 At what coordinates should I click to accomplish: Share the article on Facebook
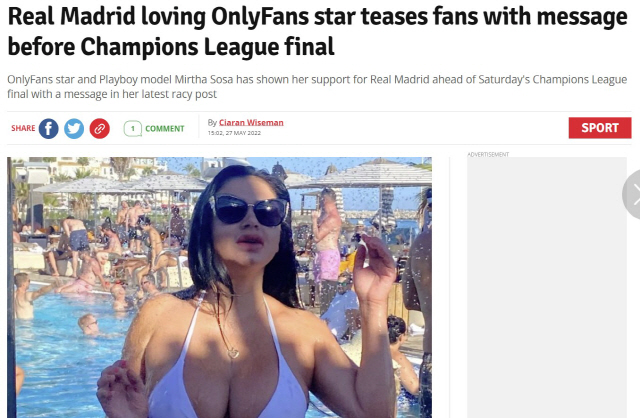click(x=49, y=129)
